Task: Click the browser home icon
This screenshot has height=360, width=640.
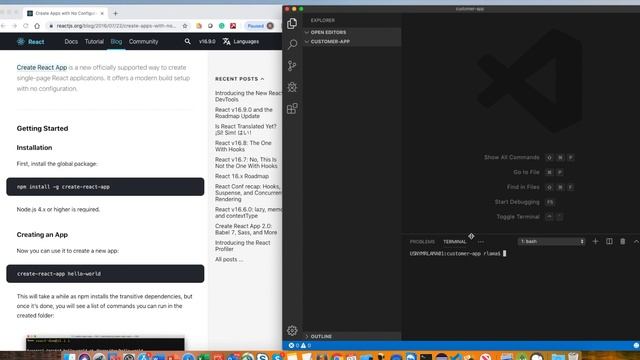Action: (x=37, y=26)
